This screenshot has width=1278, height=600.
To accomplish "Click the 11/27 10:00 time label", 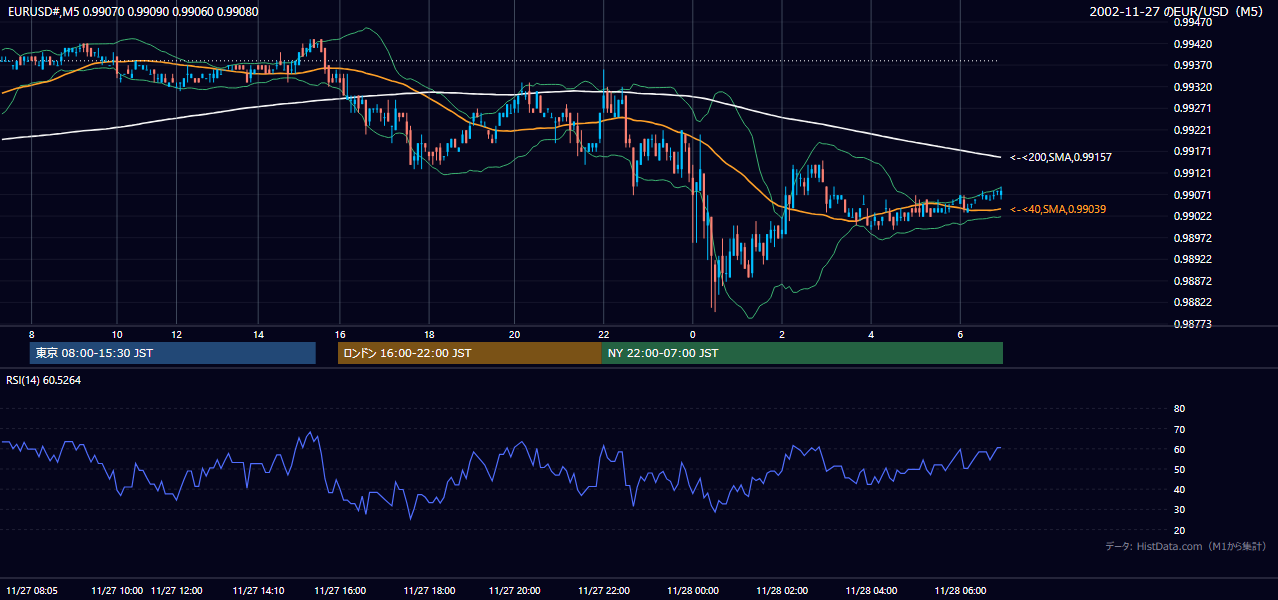I will (x=117, y=591).
